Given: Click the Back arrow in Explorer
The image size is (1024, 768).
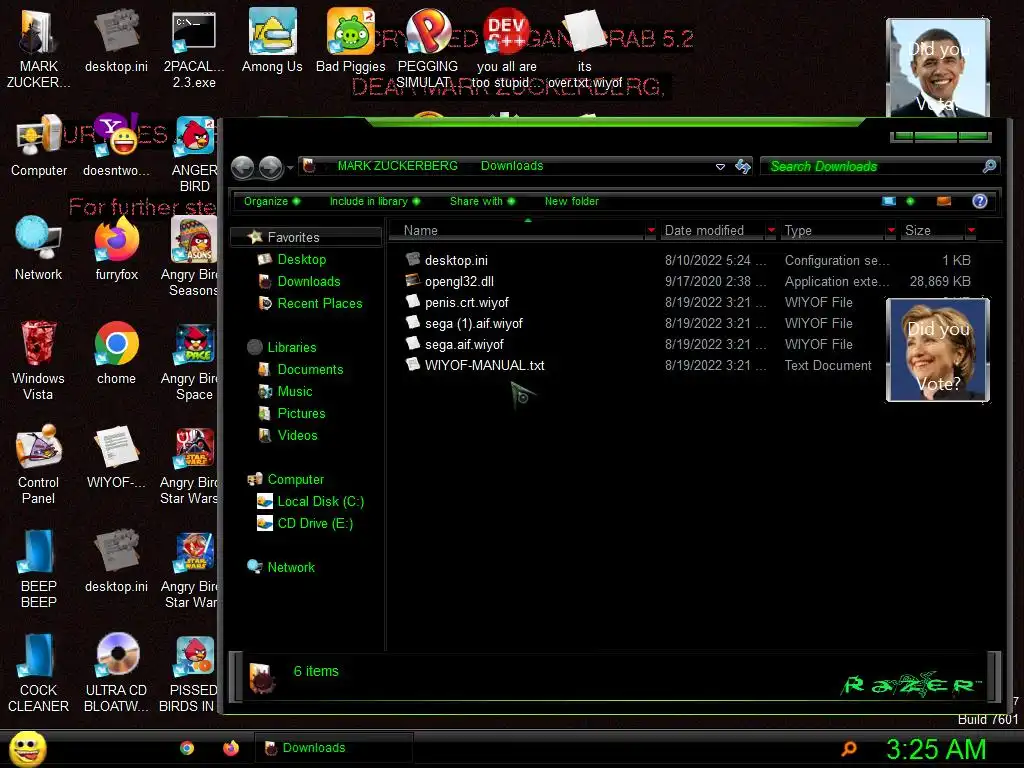Looking at the screenshot, I should pyautogui.click(x=243, y=167).
